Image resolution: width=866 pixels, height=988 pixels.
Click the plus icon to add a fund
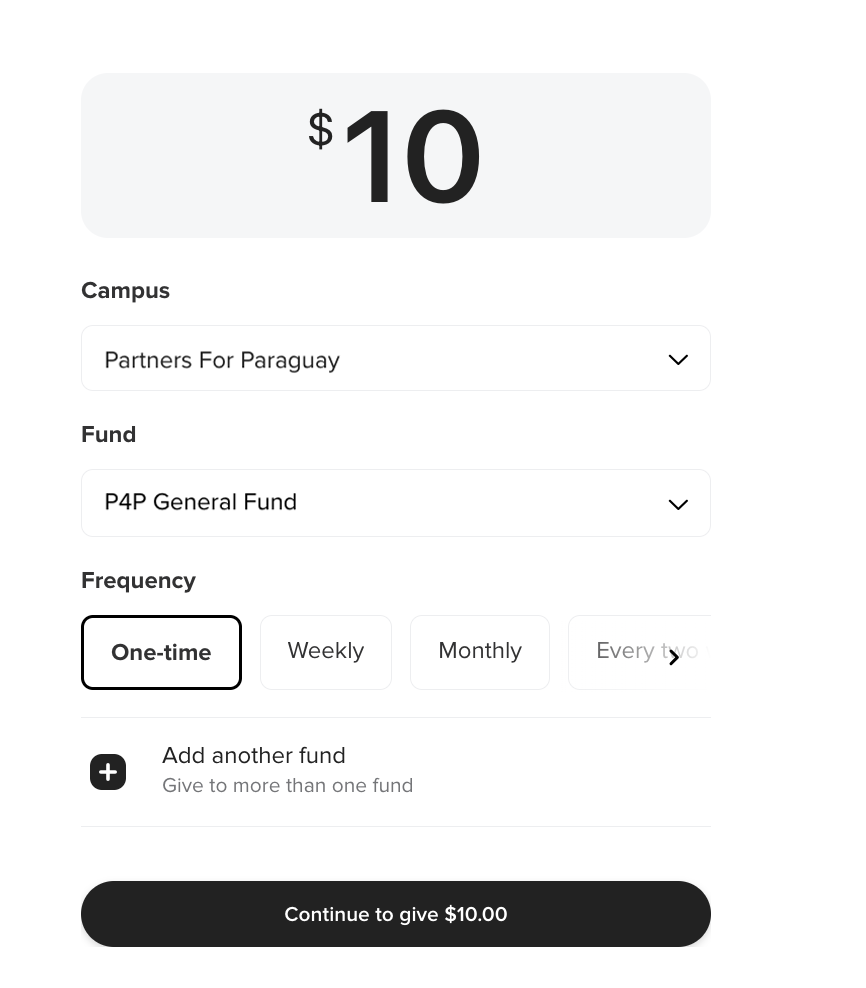108,772
